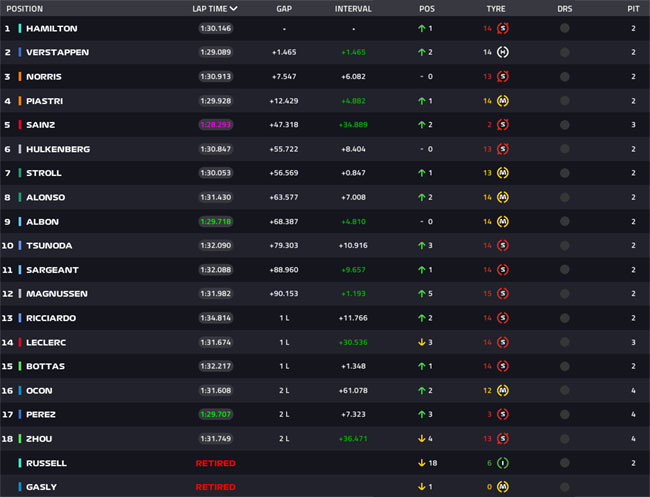Click Russell's intermediate tyre icon

click(x=503, y=463)
